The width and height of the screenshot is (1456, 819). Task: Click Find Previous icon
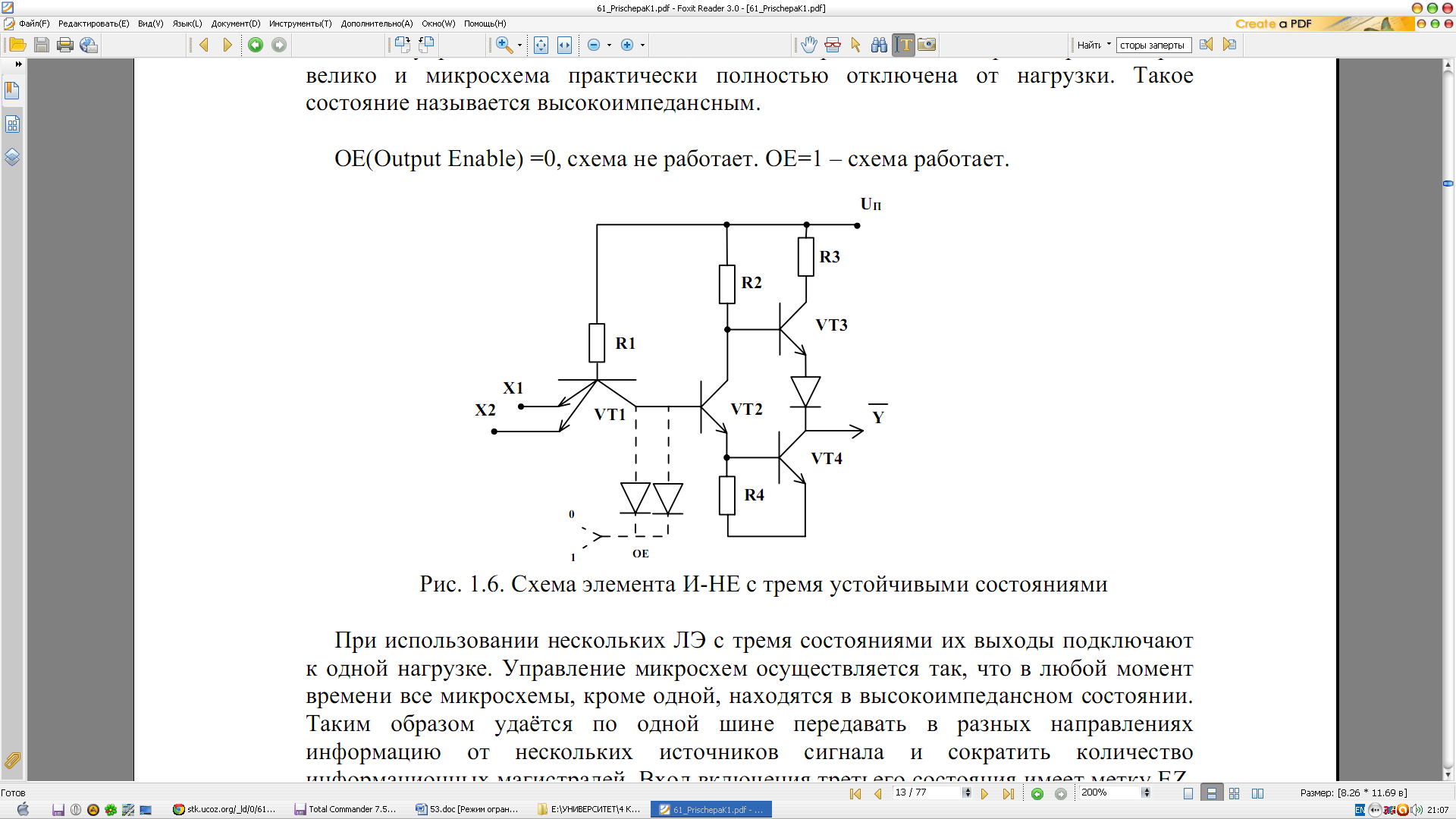[1206, 45]
